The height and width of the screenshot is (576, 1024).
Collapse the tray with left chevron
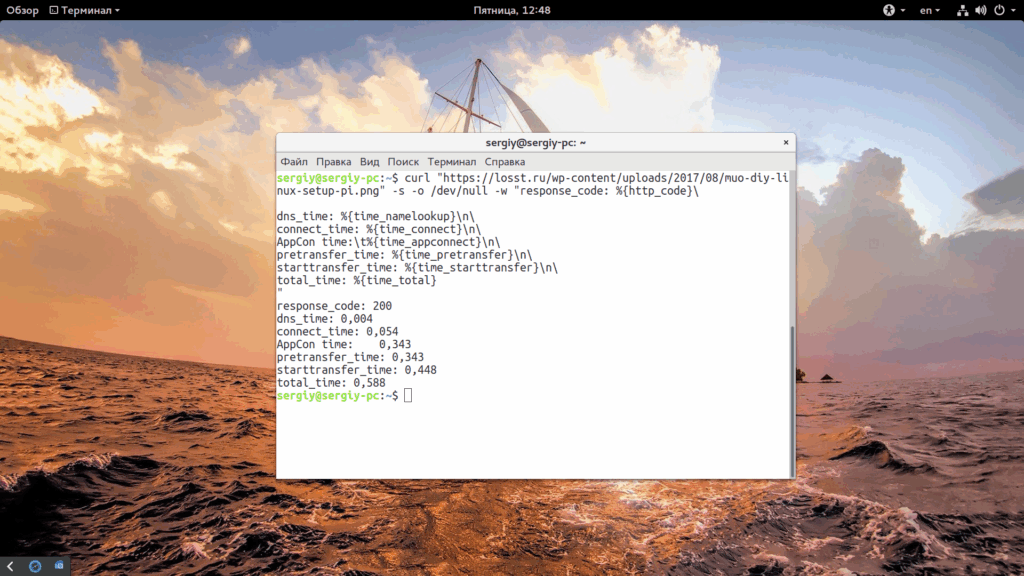coord(10,566)
